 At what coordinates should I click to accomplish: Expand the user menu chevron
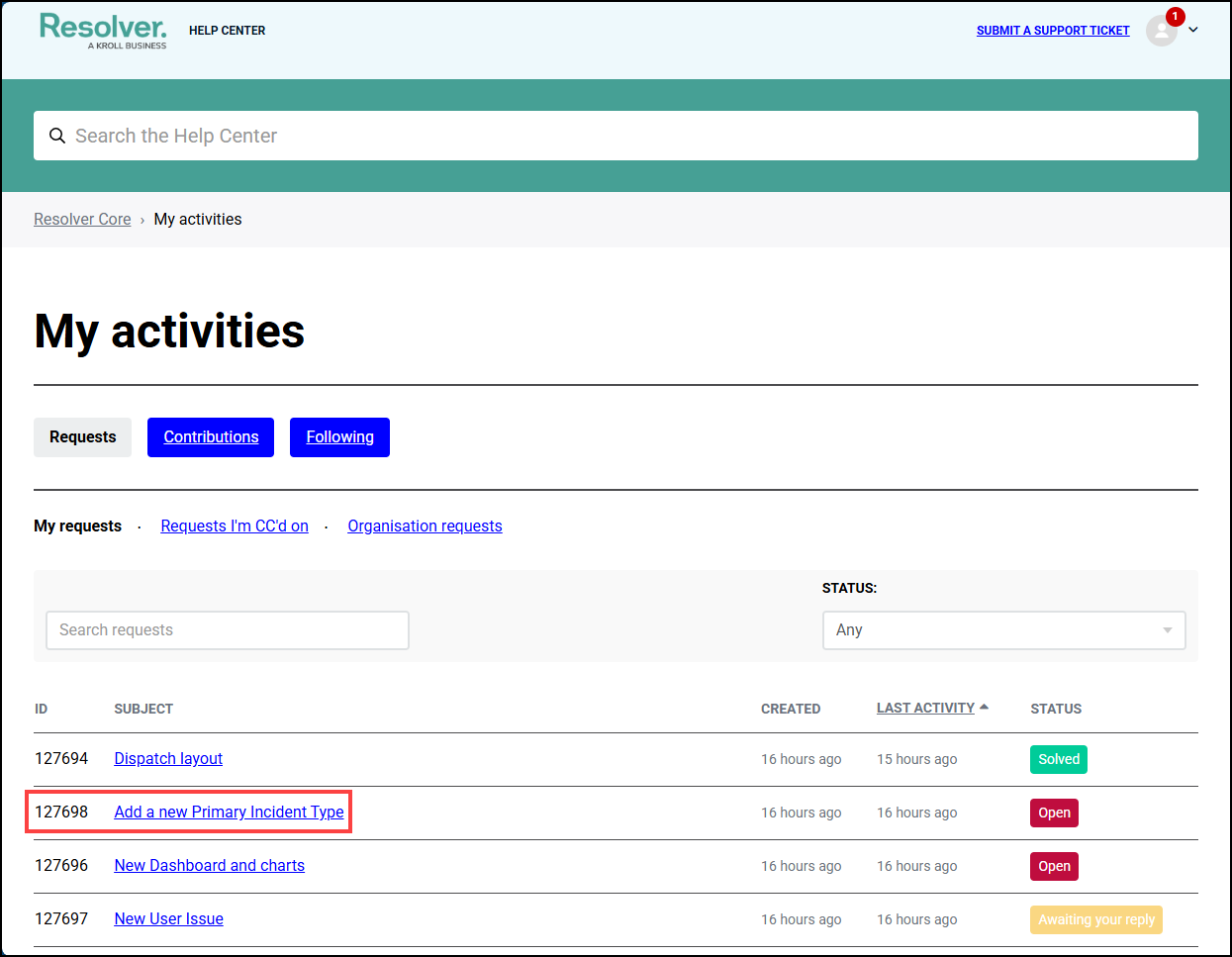[1193, 30]
